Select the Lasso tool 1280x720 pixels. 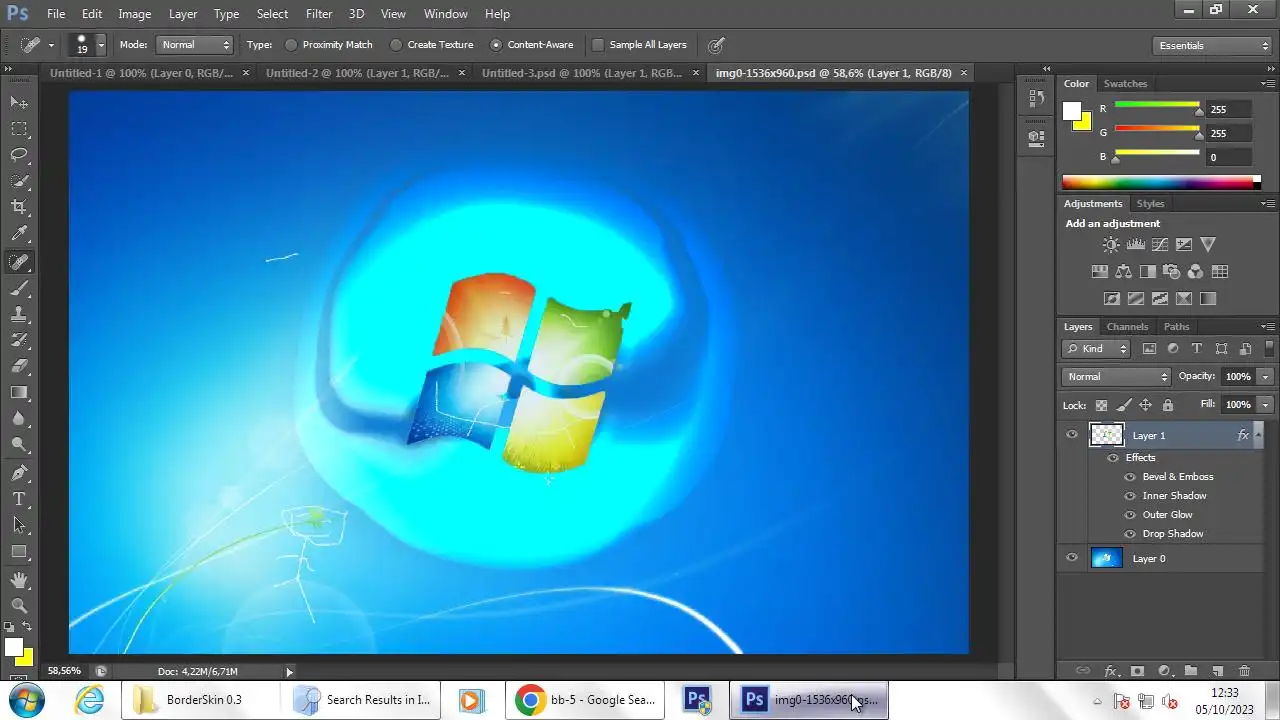click(x=19, y=155)
